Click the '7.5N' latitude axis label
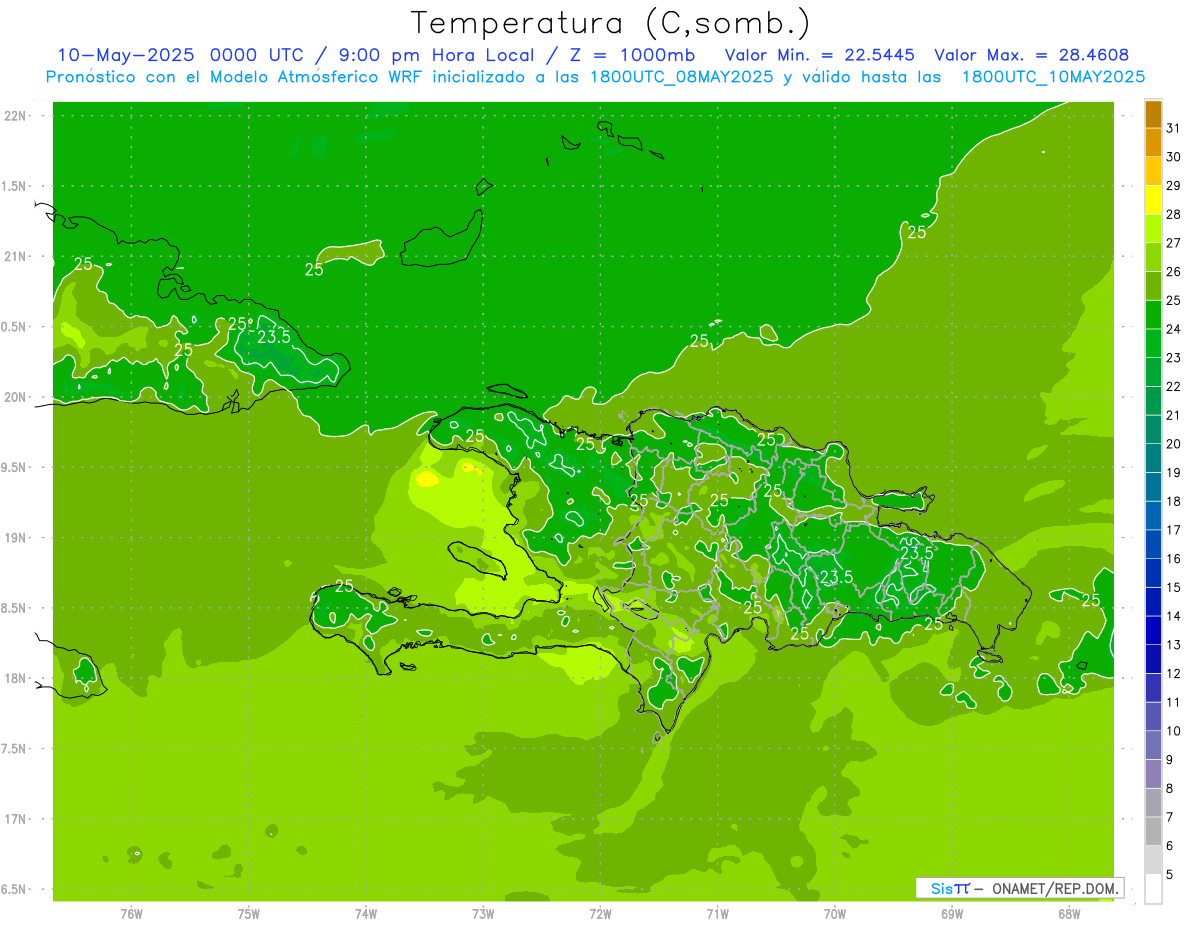This screenshot has width=1200, height=927. (x=14, y=748)
